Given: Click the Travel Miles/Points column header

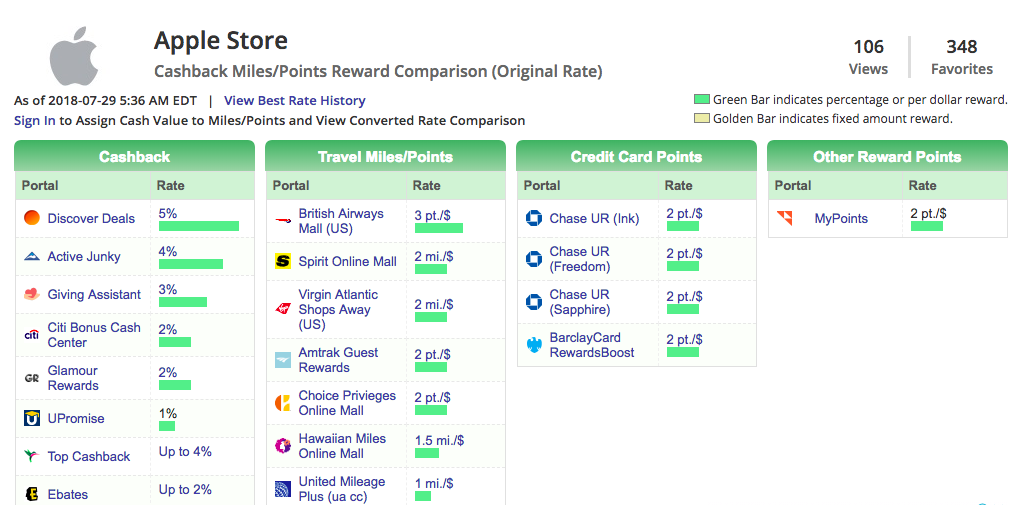Looking at the screenshot, I should tap(385, 156).
